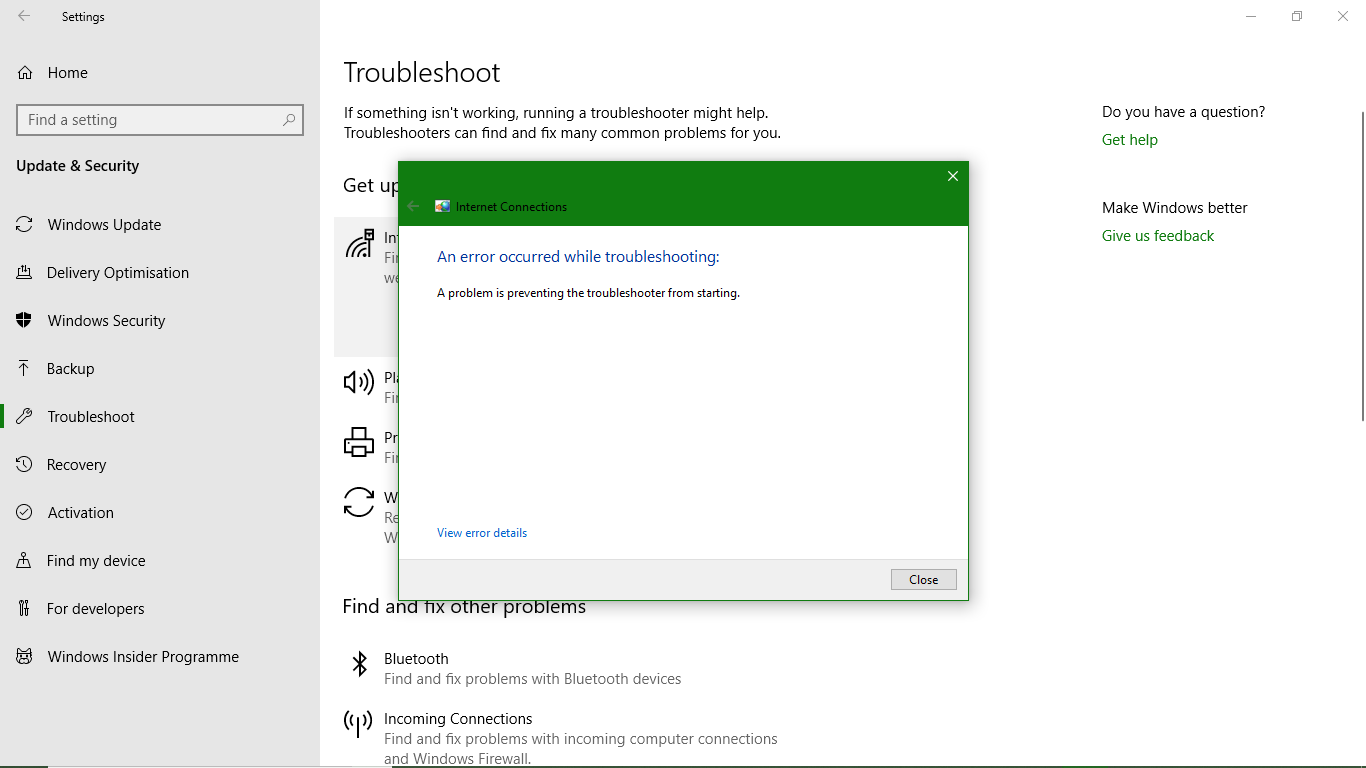Click the Recovery clock icon
Image resolution: width=1366 pixels, height=768 pixels.
pyautogui.click(x=25, y=465)
